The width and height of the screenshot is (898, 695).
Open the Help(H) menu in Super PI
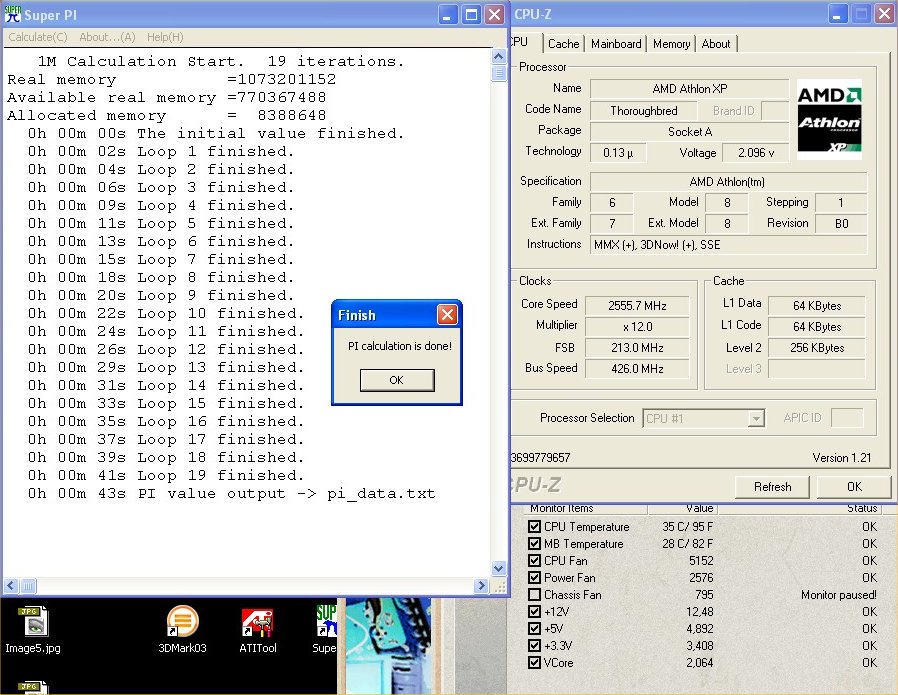pyautogui.click(x=165, y=37)
